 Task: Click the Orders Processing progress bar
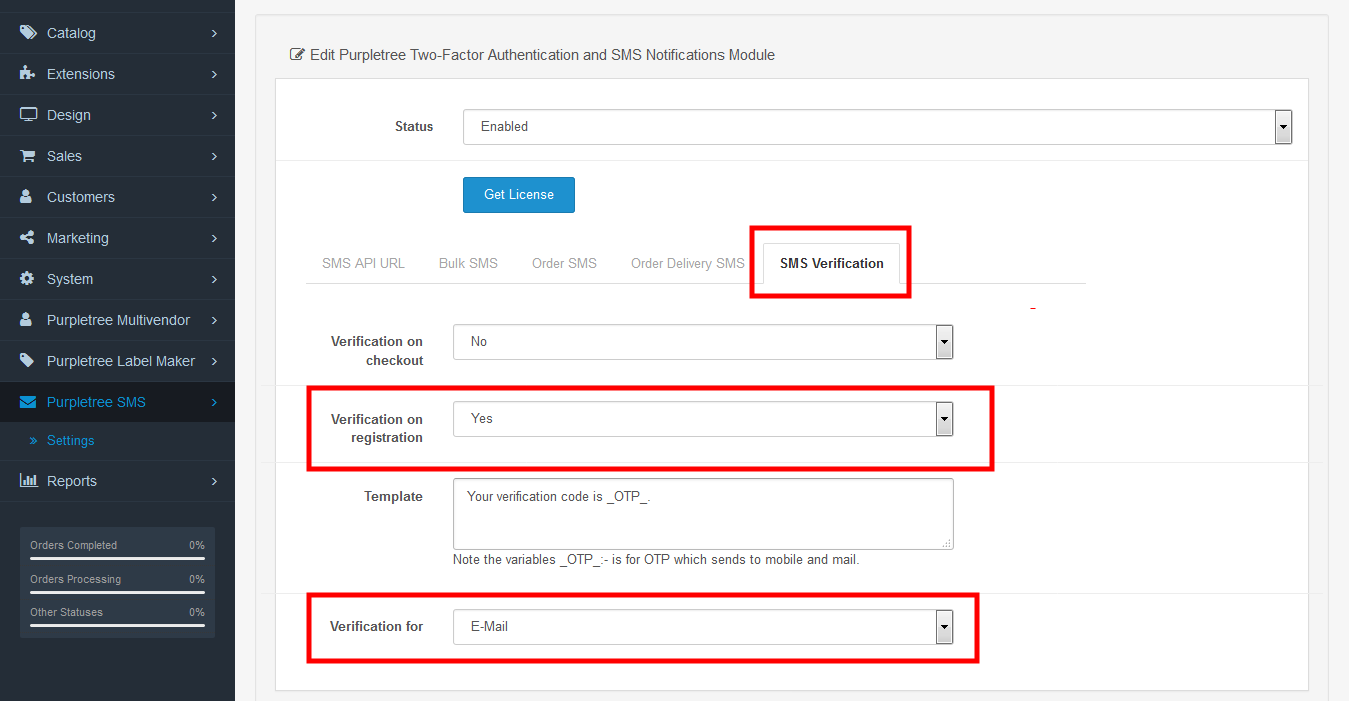pyautogui.click(x=117, y=593)
